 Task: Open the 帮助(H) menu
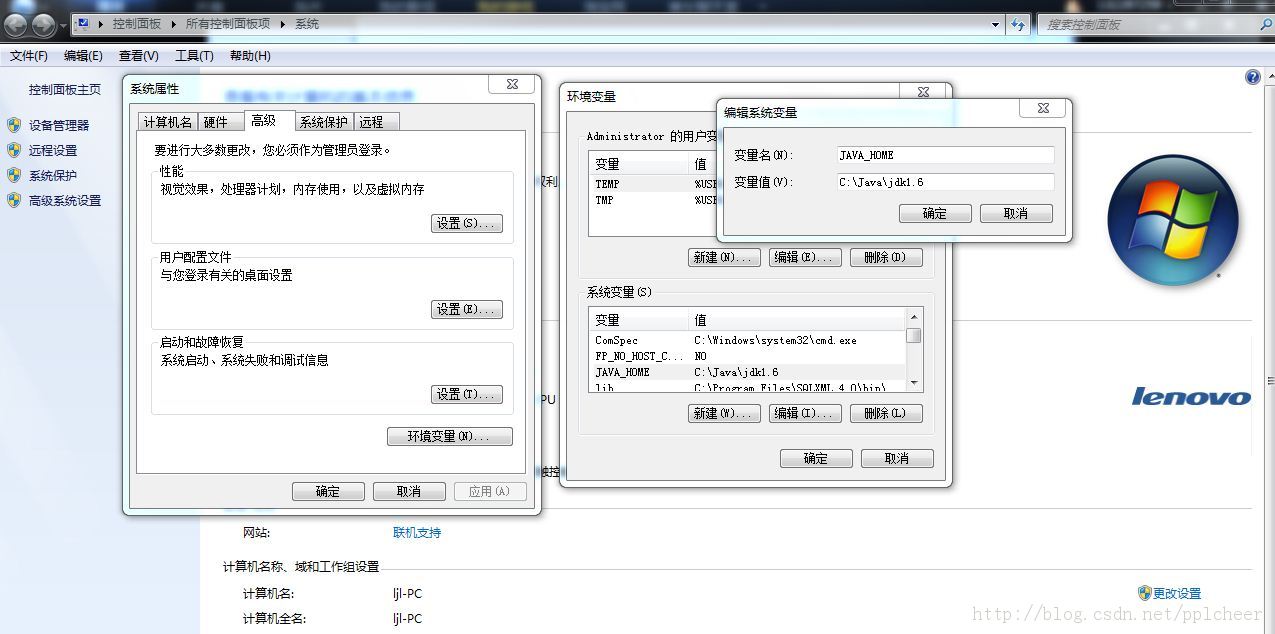(x=250, y=56)
